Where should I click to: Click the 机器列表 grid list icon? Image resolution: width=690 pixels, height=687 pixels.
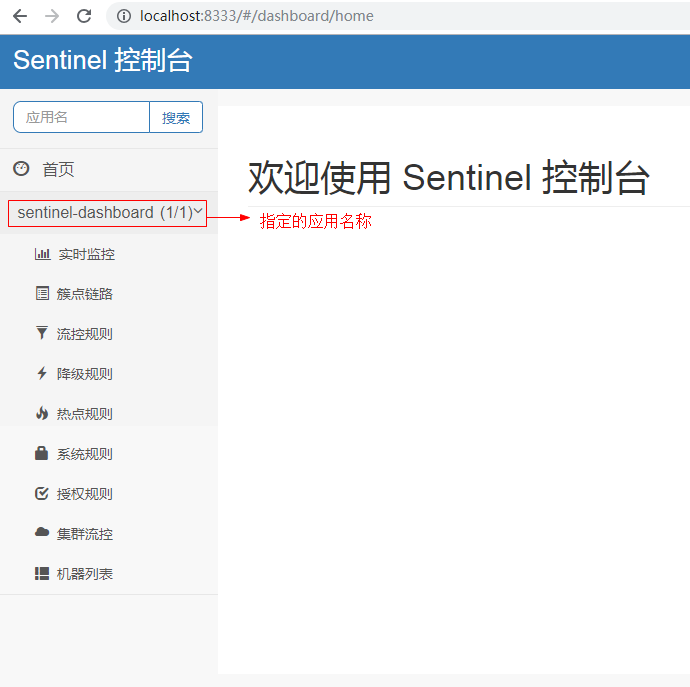tap(42, 573)
